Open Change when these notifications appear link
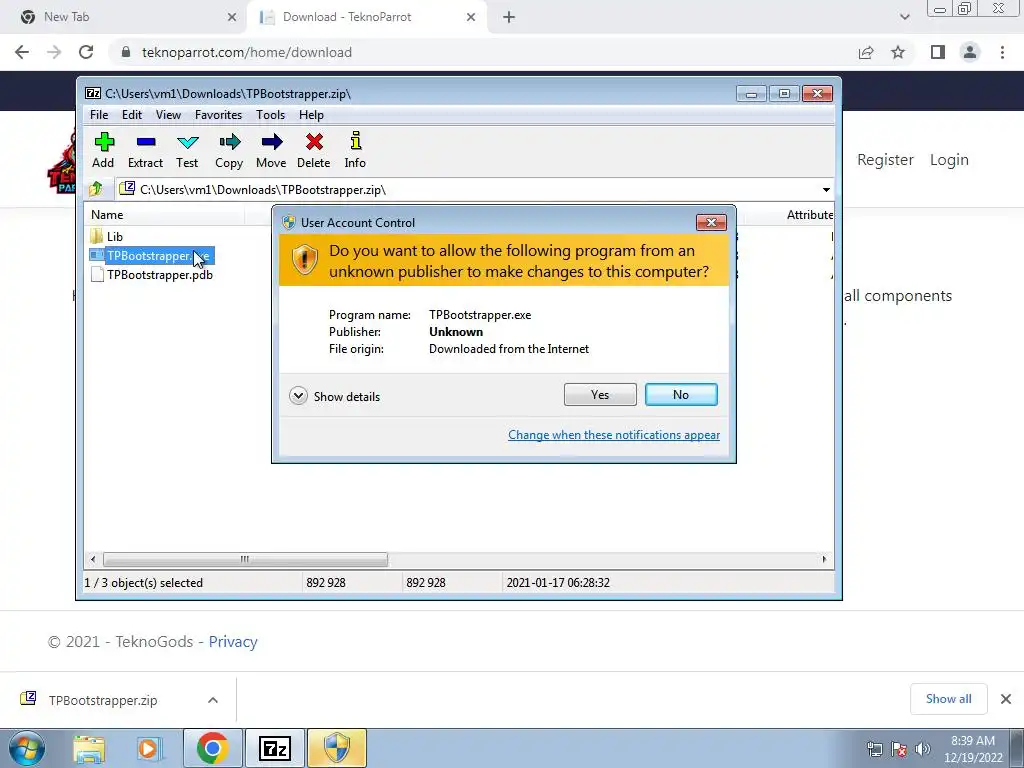 coord(614,435)
